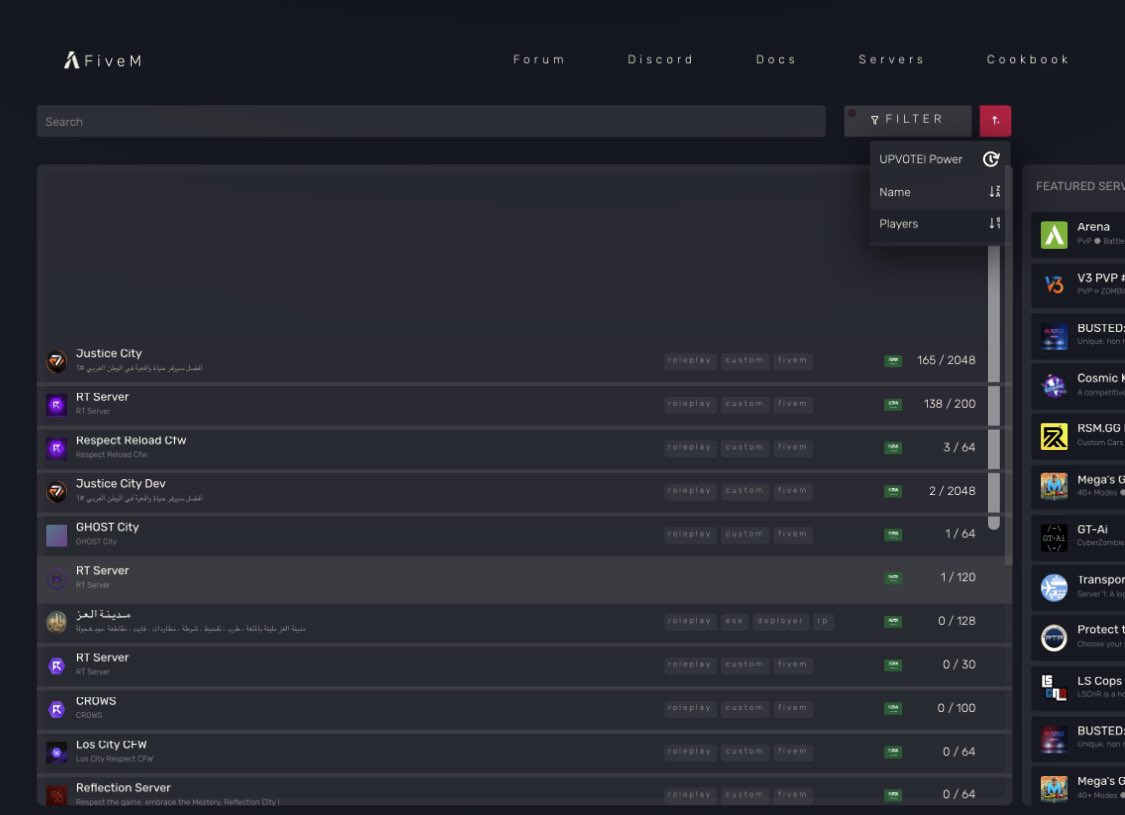1125x815 pixels.
Task: Go to the Servers page
Action: click(891, 60)
